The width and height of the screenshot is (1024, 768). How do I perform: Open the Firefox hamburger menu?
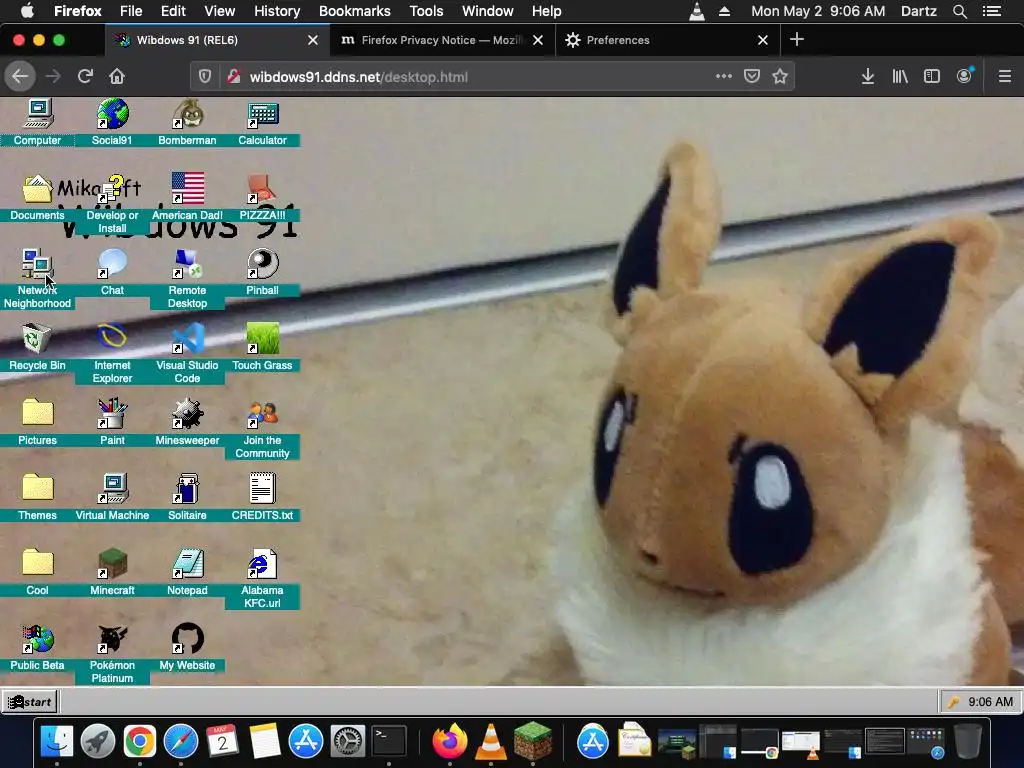(x=1005, y=76)
